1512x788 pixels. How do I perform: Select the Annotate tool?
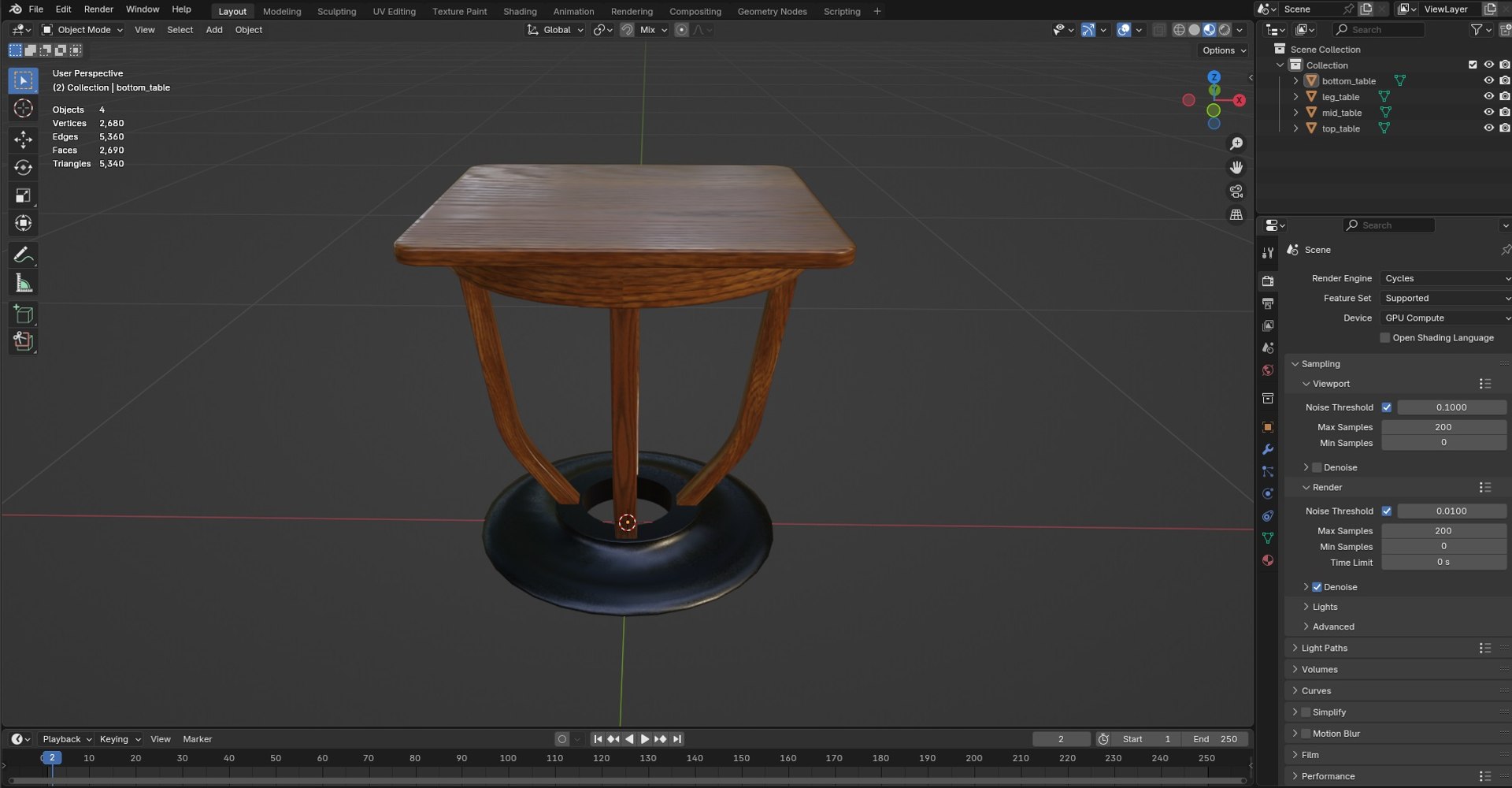(x=23, y=255)
